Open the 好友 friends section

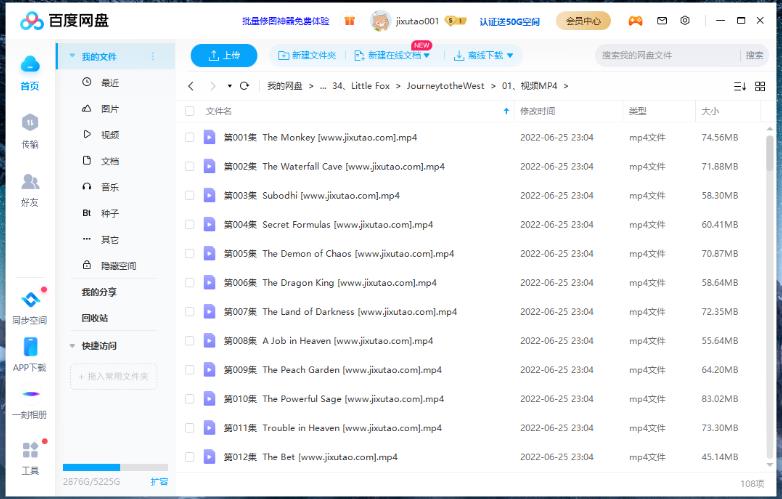pyautogui.click(x=30, y=181)
